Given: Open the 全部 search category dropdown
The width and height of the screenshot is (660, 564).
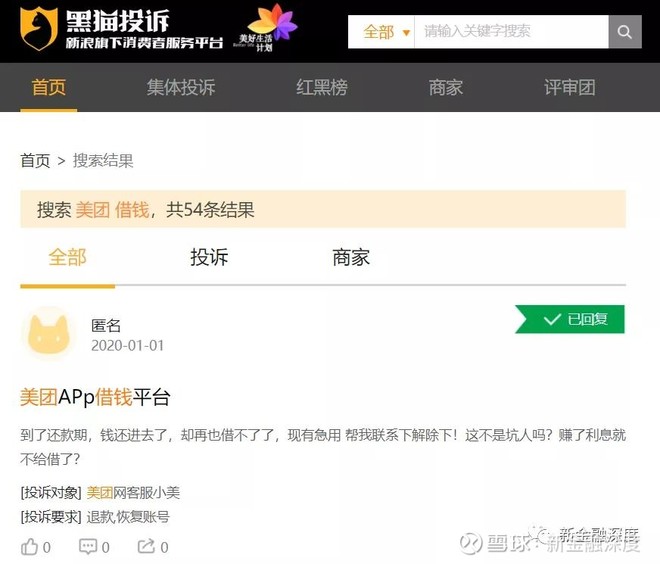Looking at the screenshot, I should click(x=381, y=32).
